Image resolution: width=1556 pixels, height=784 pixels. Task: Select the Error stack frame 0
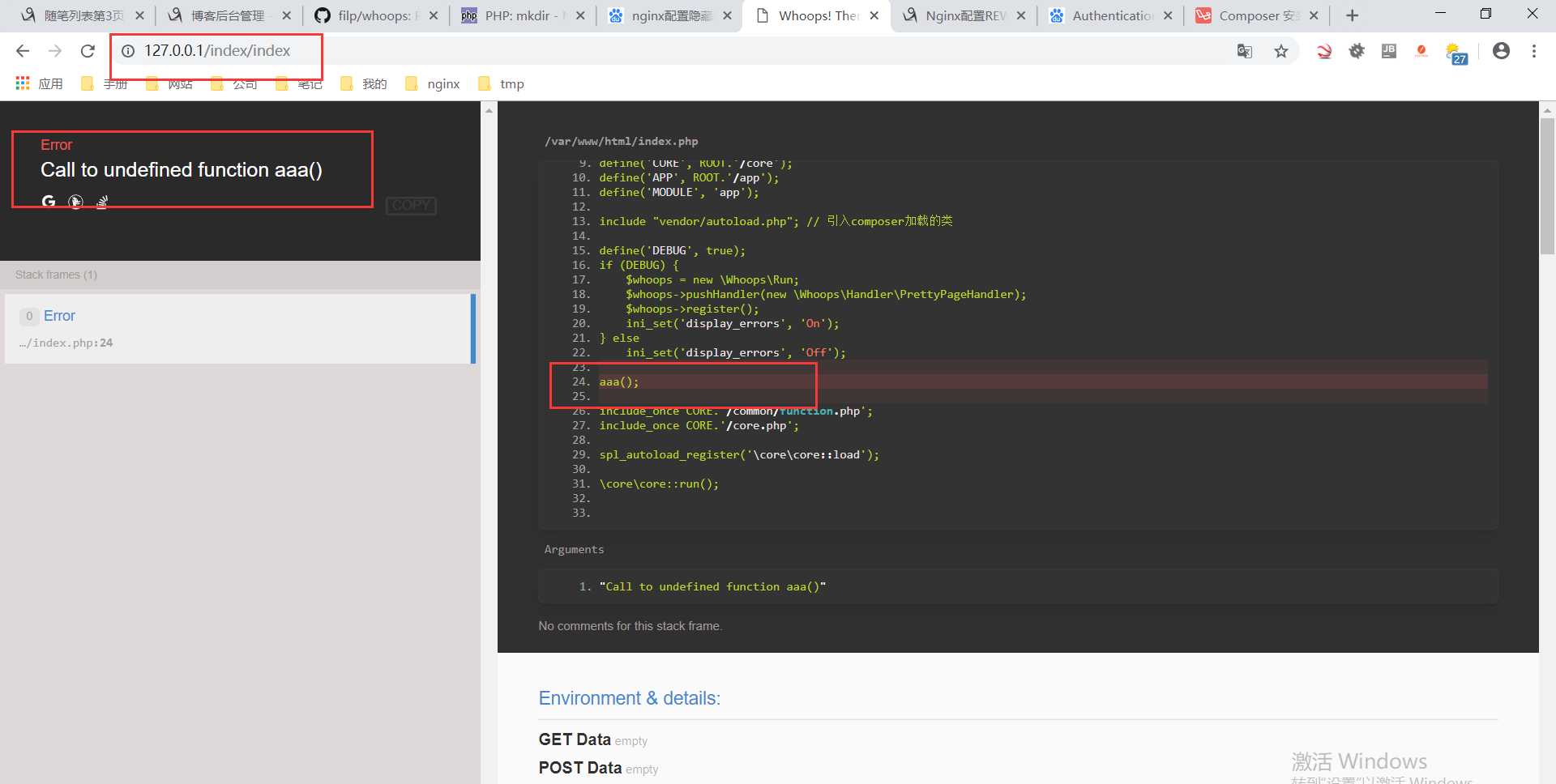pyautogui.click(x=240, y=329)
